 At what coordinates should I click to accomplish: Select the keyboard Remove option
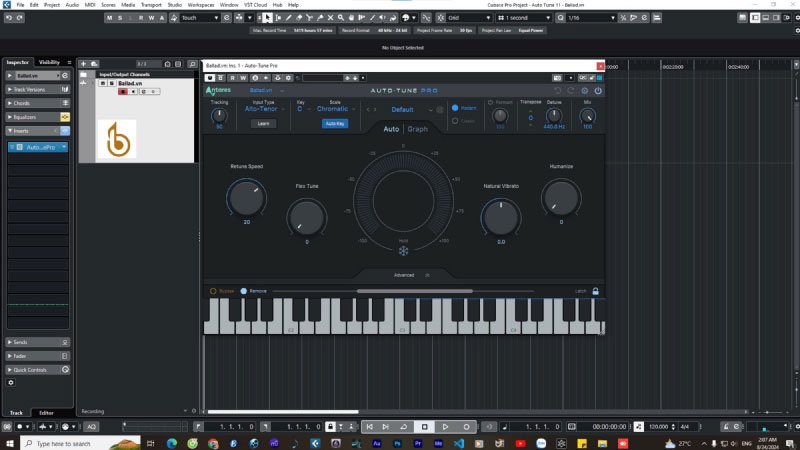click(243, 291)
